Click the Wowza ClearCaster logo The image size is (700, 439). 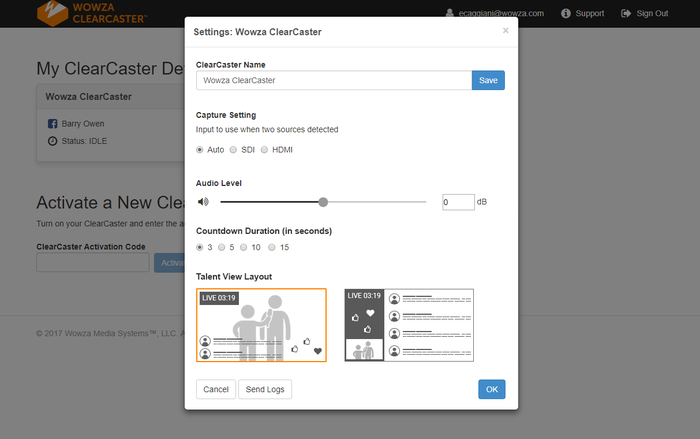92,13
